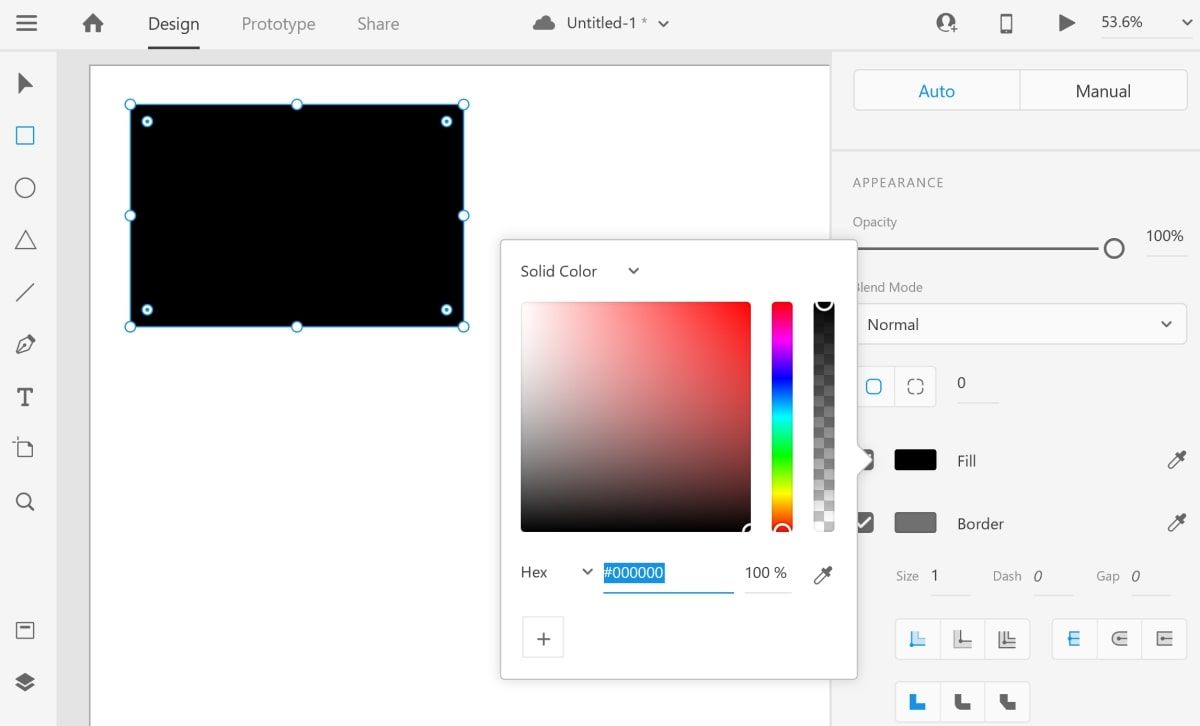Click the Border color swatch

point(915,523)
